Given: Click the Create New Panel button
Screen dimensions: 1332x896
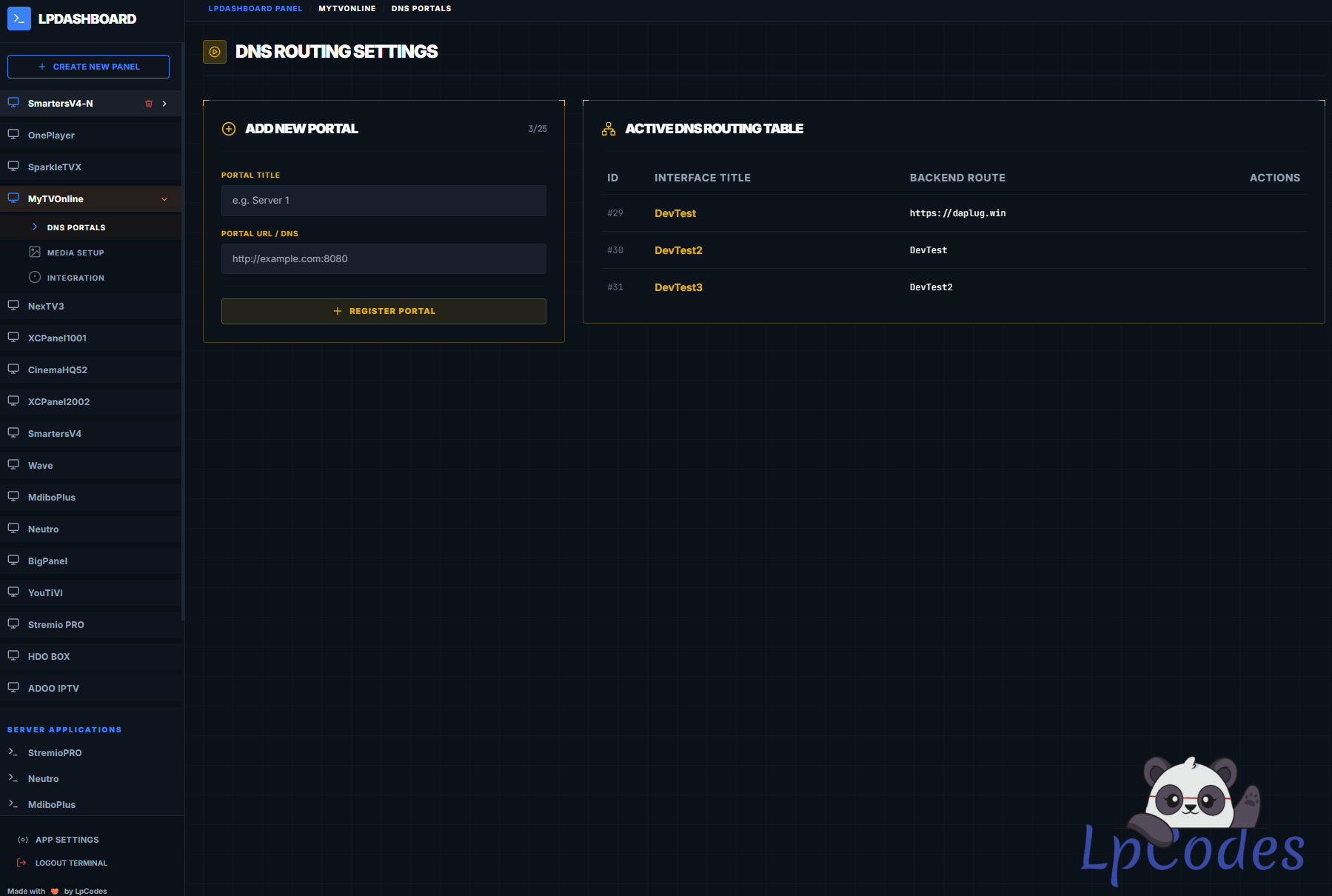Looking at the screenshot, I should (x=88, y=67).
